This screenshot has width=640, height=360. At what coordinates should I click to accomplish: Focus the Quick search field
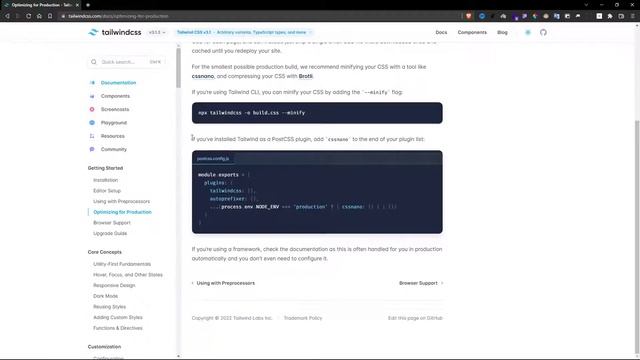click(x=127, y=62)
